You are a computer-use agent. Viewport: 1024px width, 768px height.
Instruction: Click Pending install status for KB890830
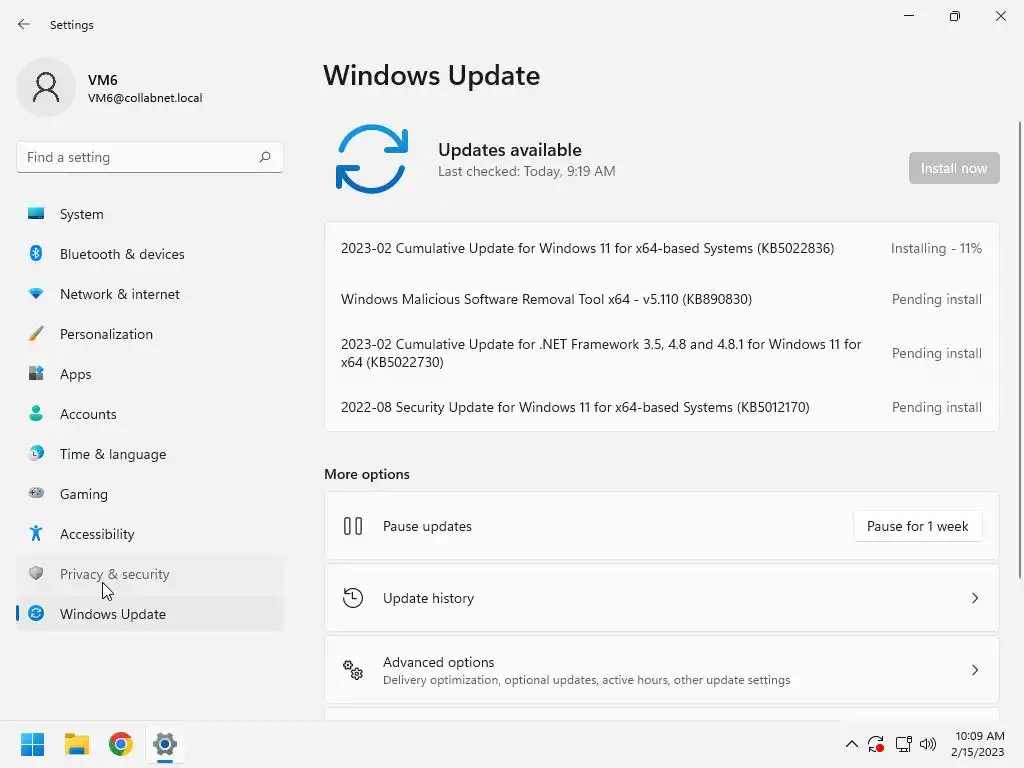936,299
